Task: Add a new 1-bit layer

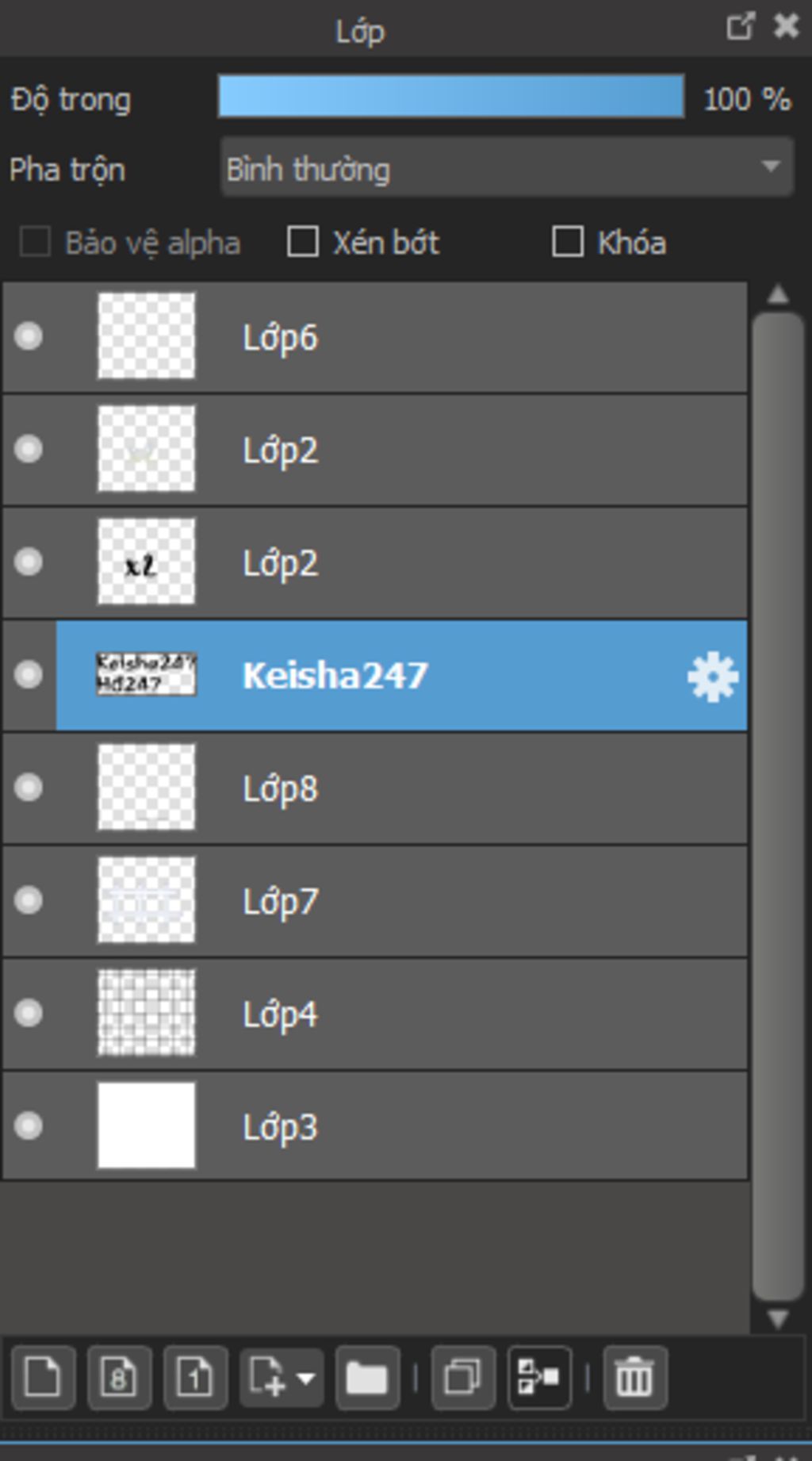Action: tap(195, 1377)
